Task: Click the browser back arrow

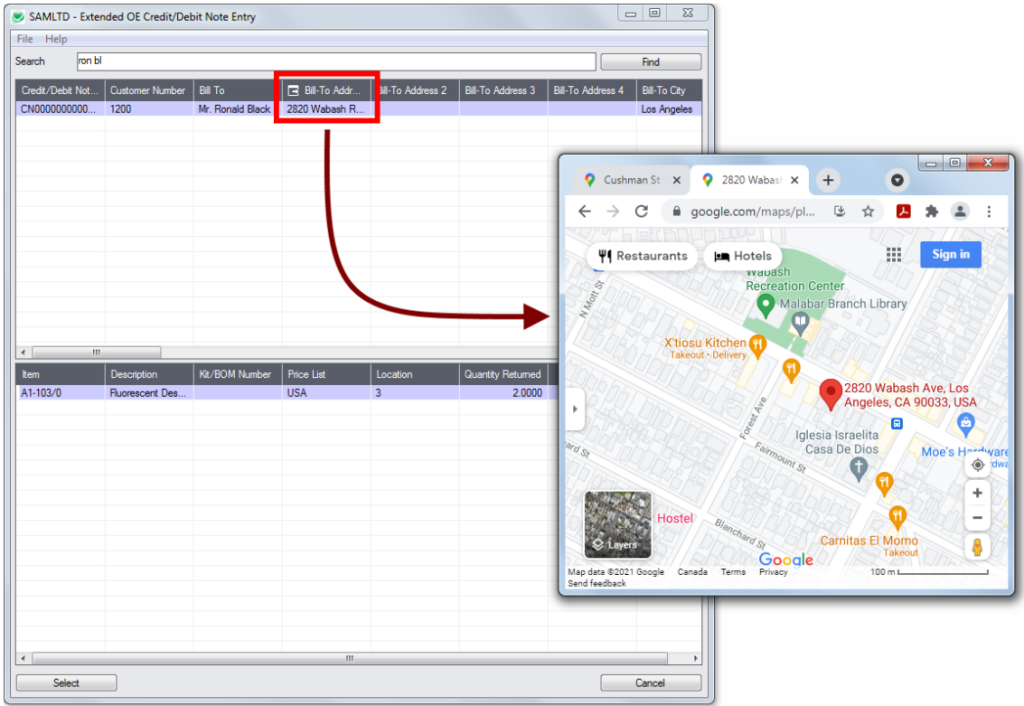Action: (x=584, y=211)
